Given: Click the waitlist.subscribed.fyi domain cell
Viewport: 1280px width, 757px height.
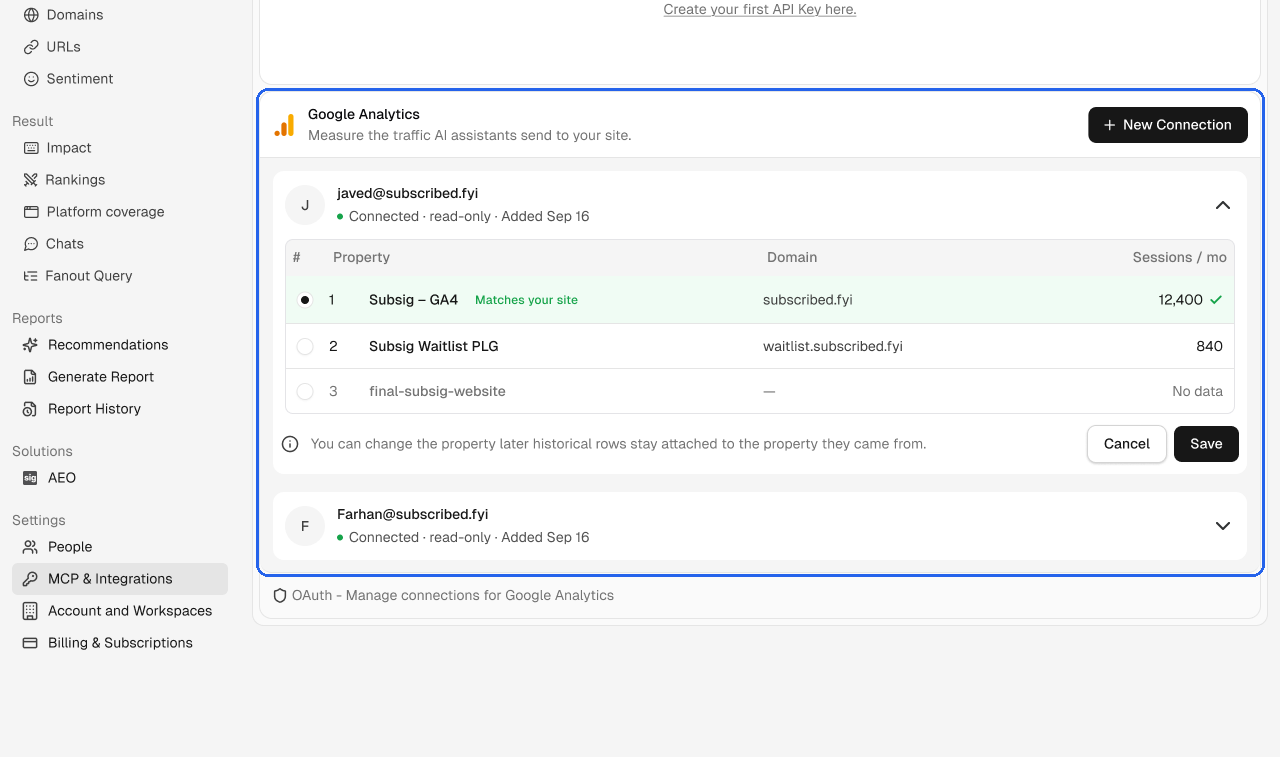Looking at the screenshot, I should pos(833,346).
